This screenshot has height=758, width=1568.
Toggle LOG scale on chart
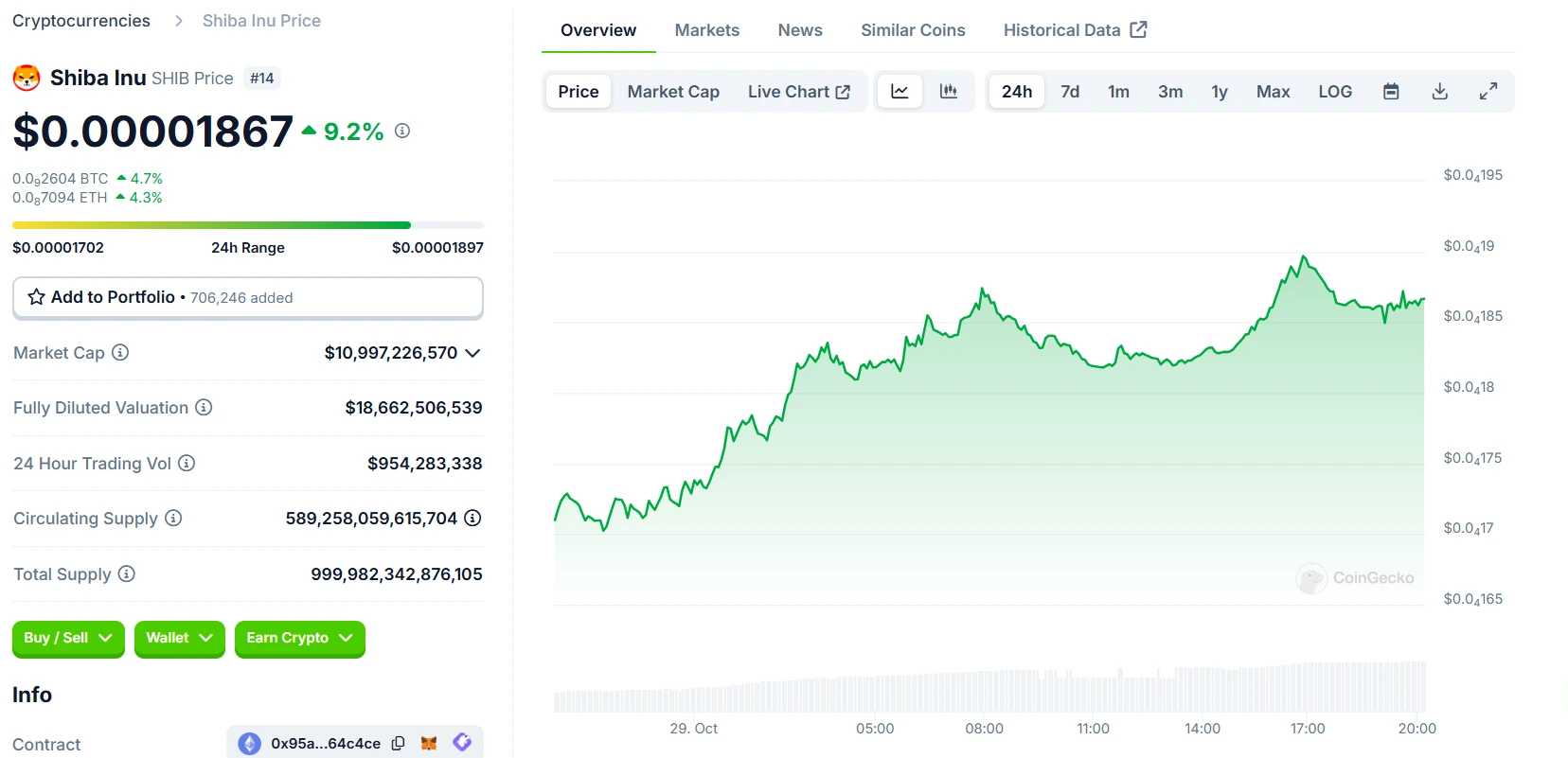coord(1335,92)
